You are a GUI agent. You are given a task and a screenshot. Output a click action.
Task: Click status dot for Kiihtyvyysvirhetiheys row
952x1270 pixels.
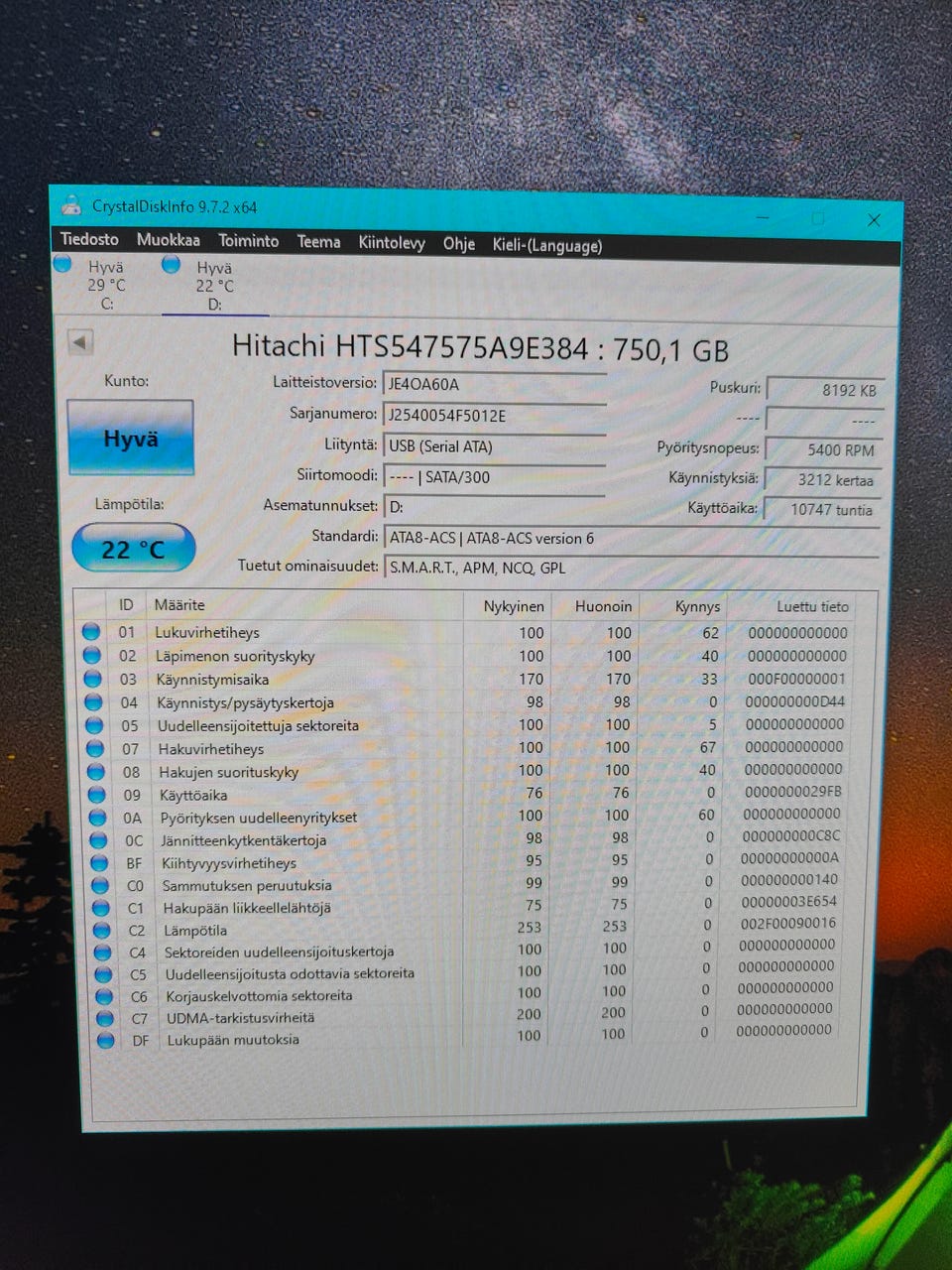[99, 862]
